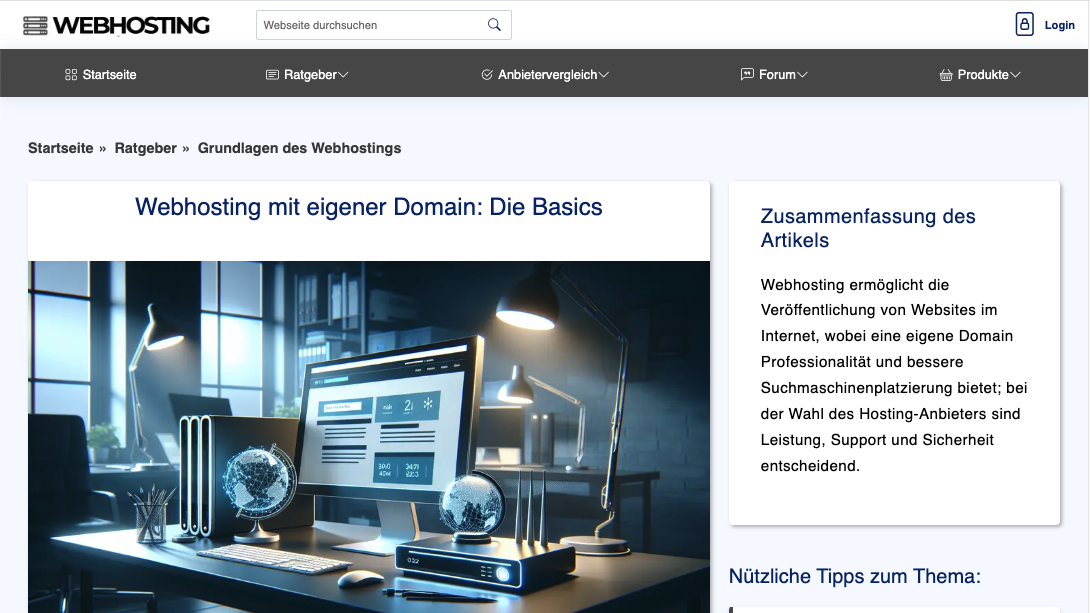Click the Forum speech bubble icon
Viewport: 1090px width, 613px height.
(x=747, y=75)
